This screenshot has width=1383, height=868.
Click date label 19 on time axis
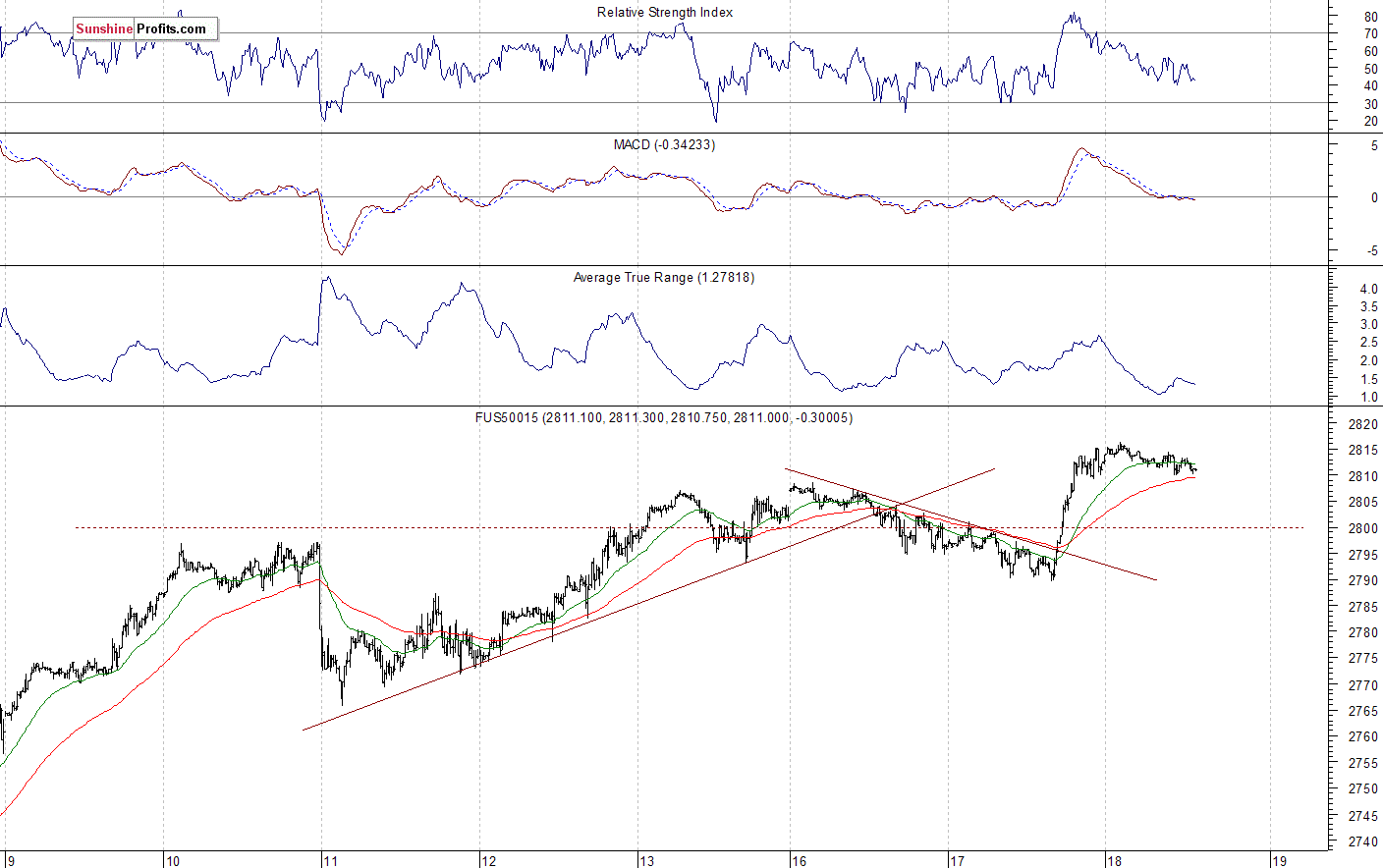tap(1279, 861)
